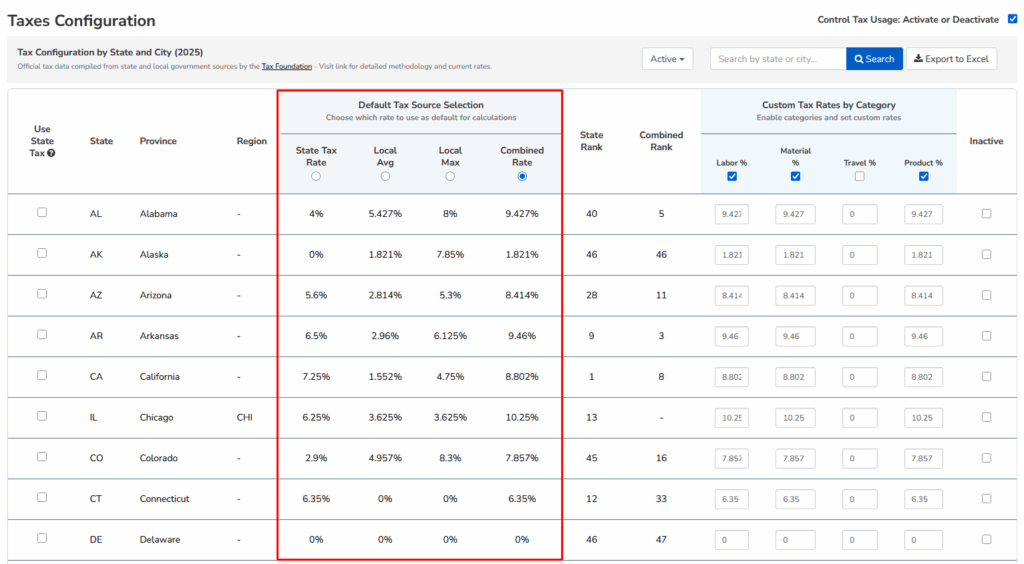Click Chicago Travel % rate field
The width and height of the screenshot is (1024, 564).
coord(859,418)
